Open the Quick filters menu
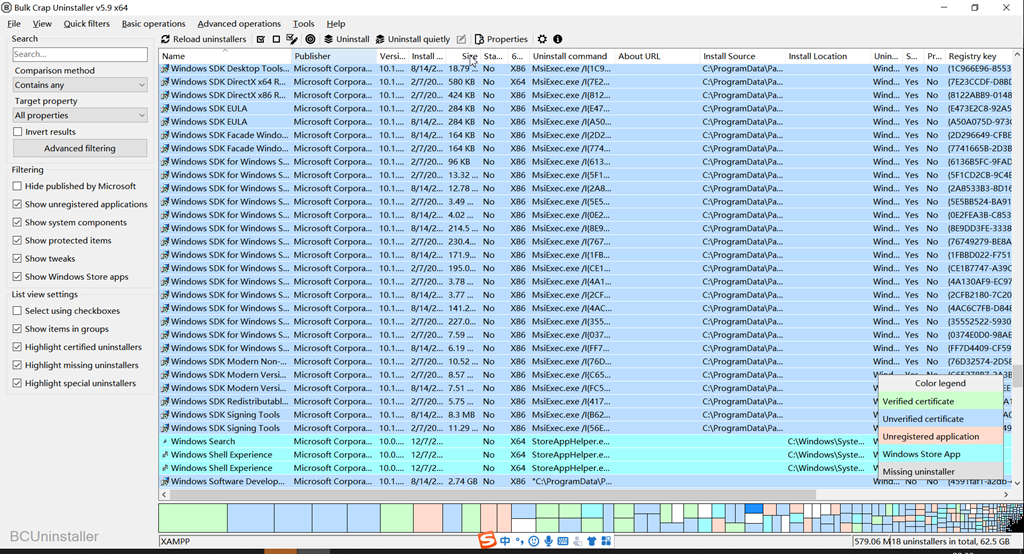 87,24
